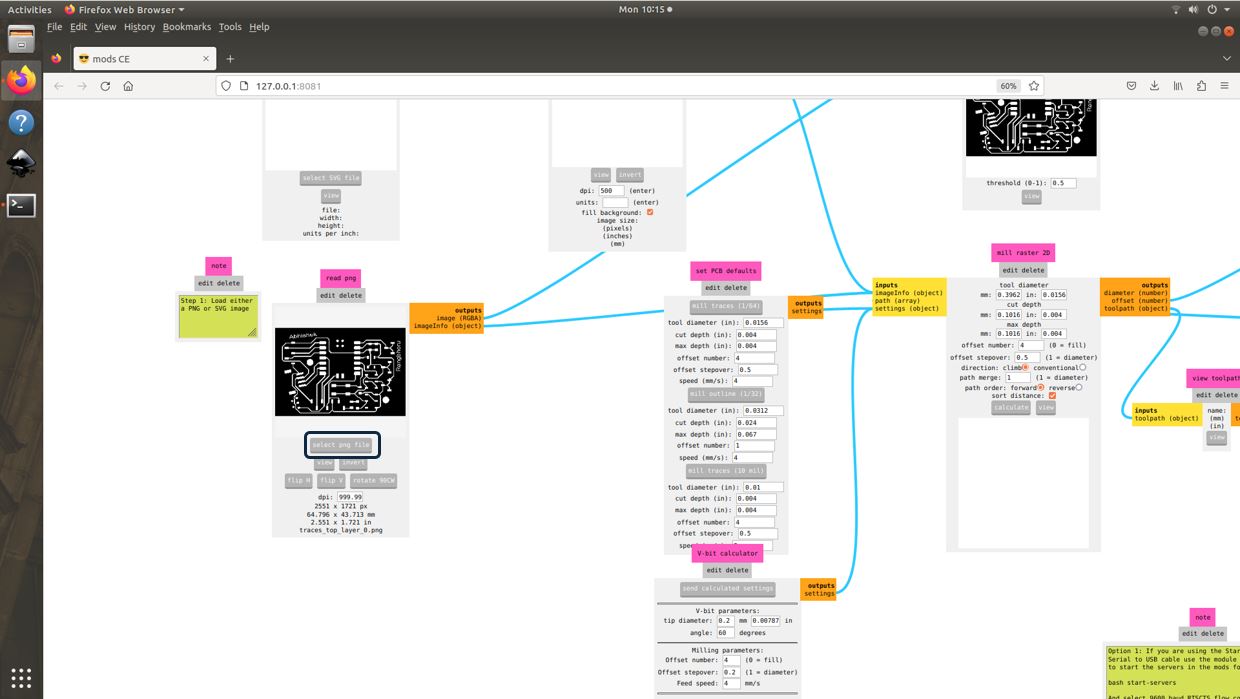This screenshot has width=1240, height=699.
Task: Click the set PCB defaults module title
Action: [x=726, y=271]
